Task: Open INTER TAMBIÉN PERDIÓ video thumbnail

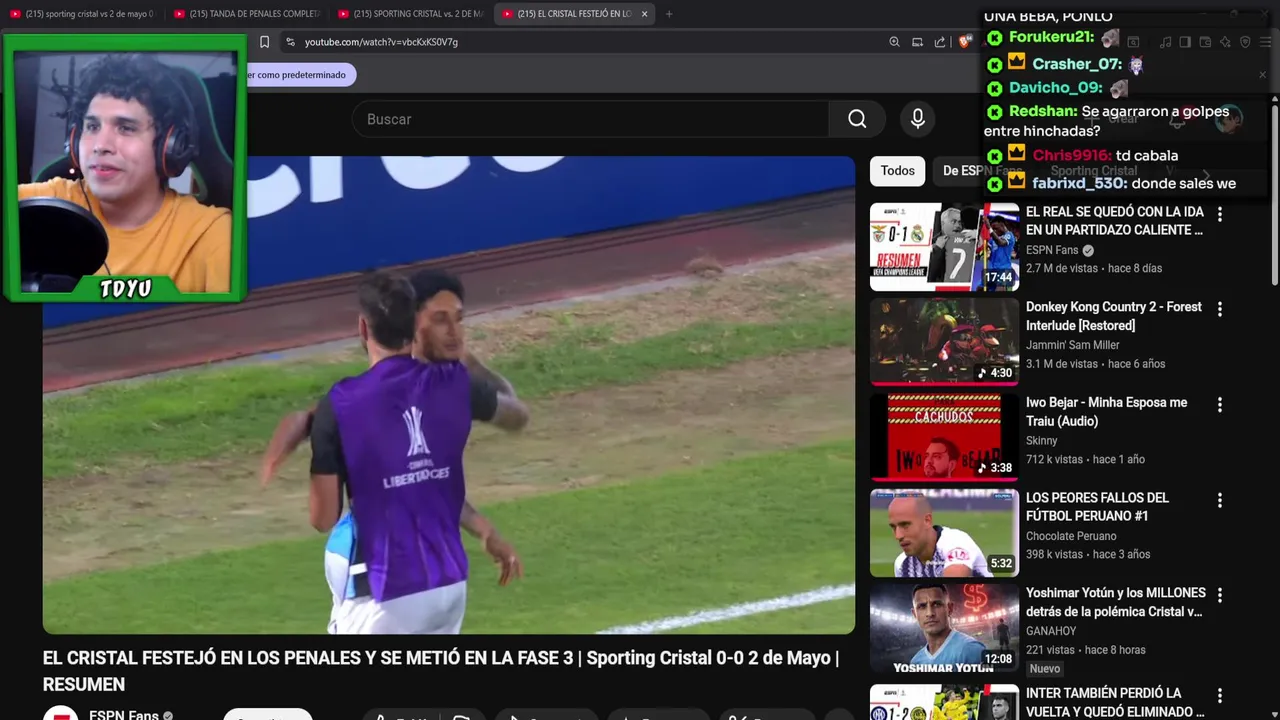Action: (x=944, y=702)
